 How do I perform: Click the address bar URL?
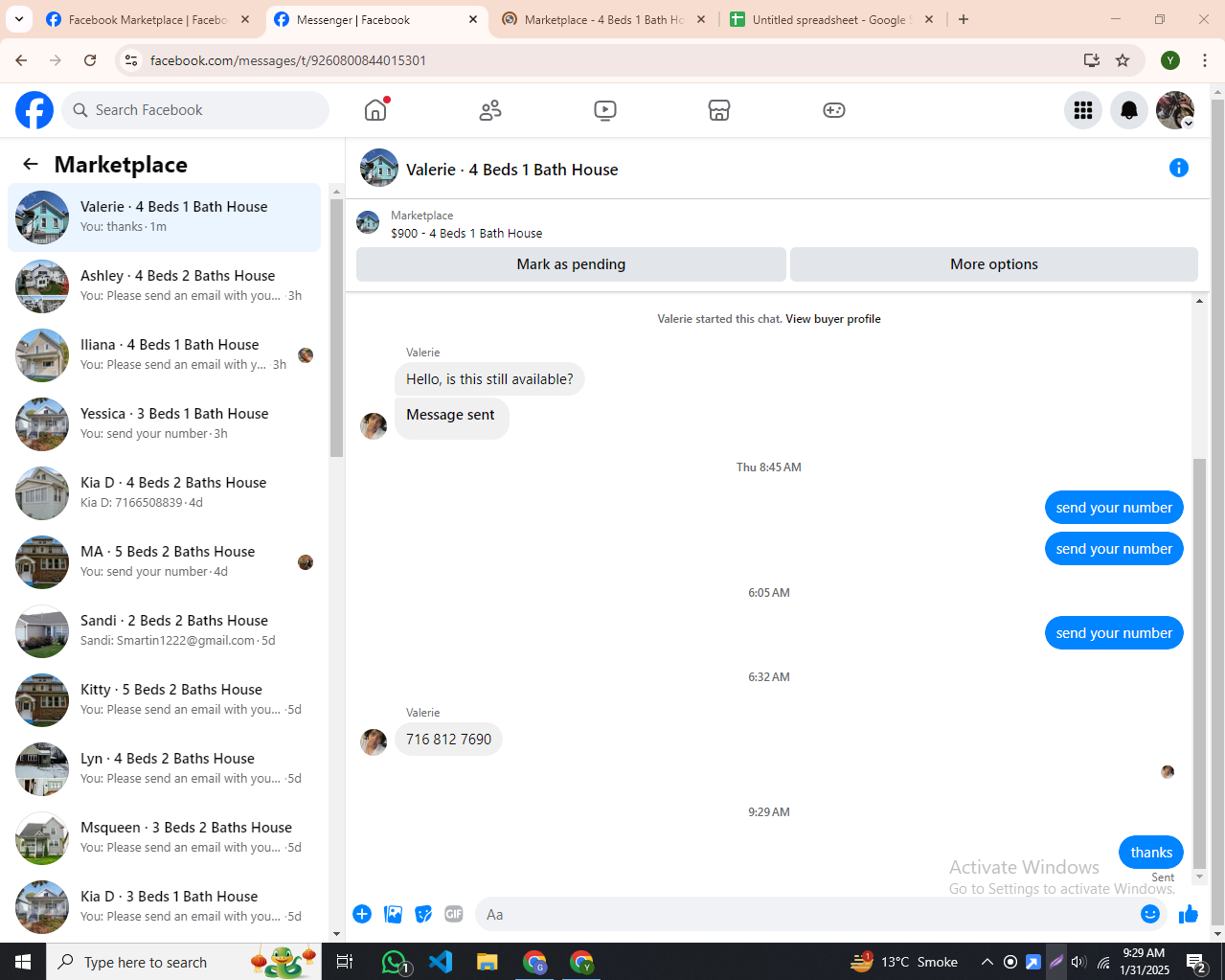point(288,60)
